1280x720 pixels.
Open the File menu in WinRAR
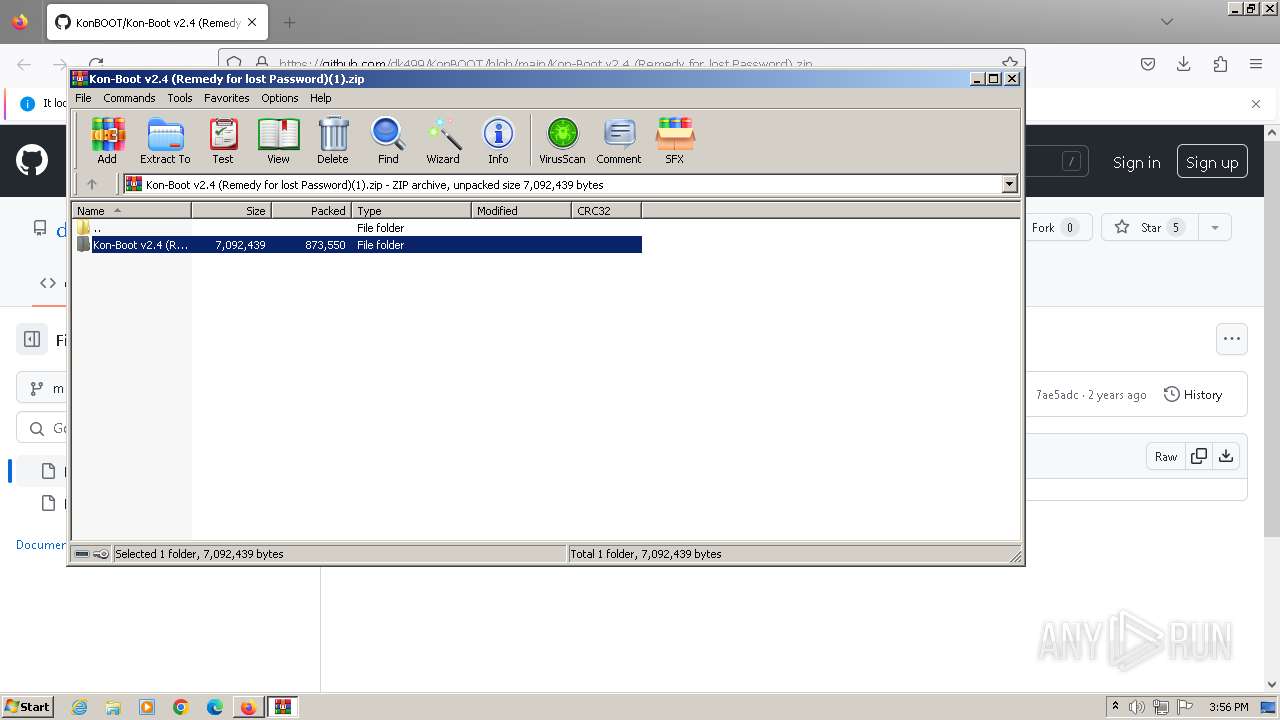click(x=83, y=98)
